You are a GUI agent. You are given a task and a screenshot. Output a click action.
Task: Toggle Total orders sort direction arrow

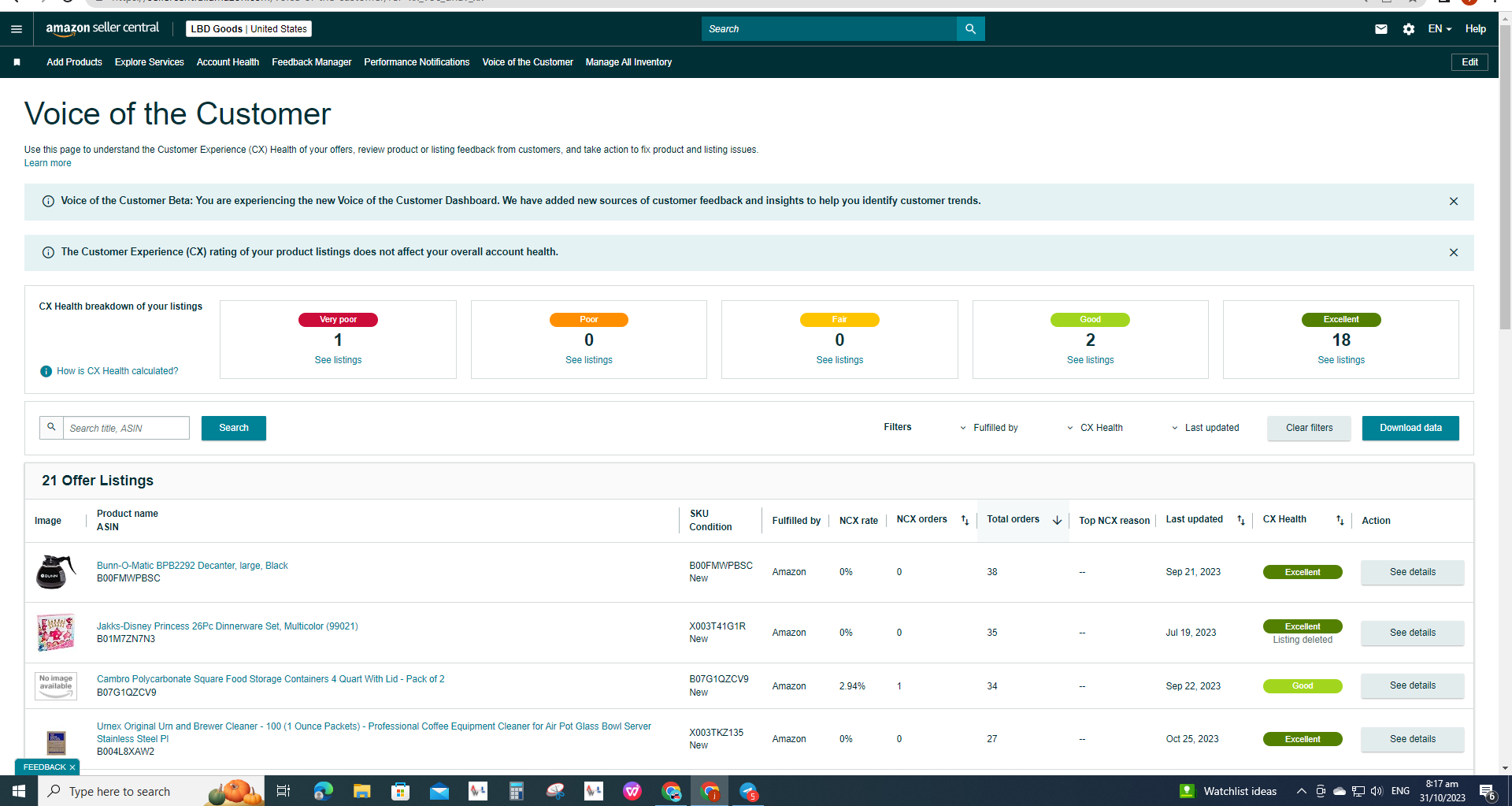pos(1057,520)
